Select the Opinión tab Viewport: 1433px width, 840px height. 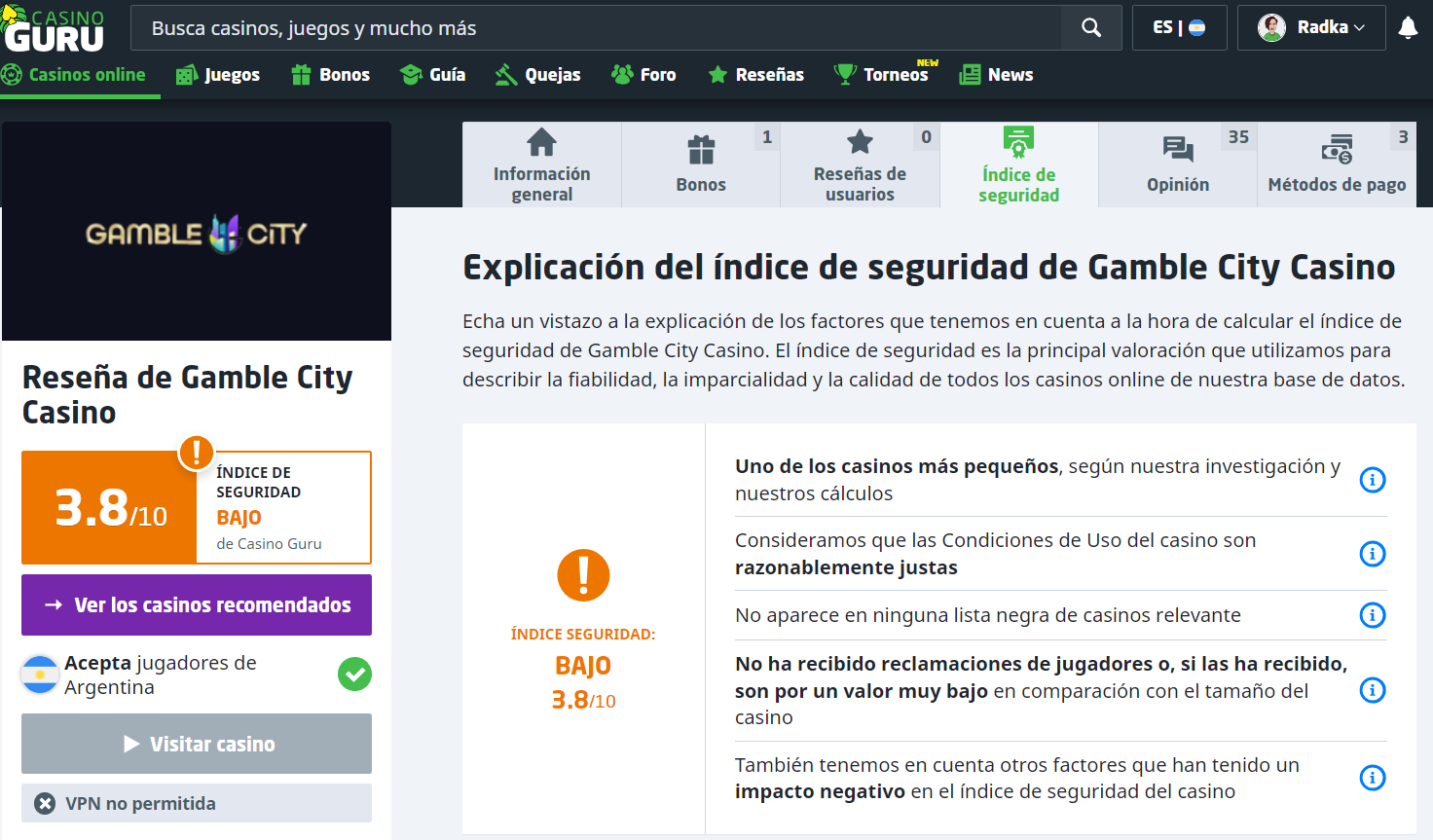[1178, 164]
